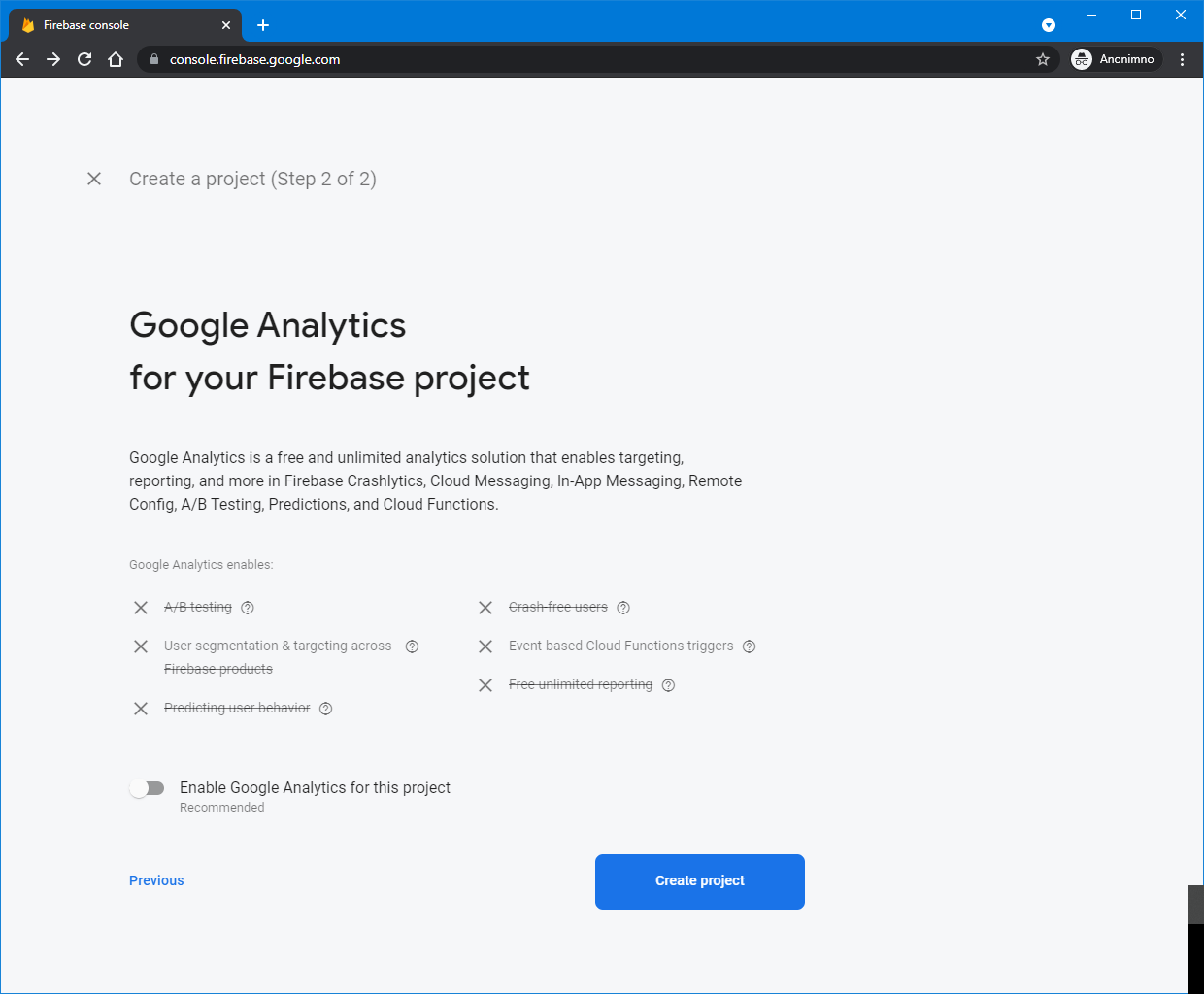Click the X mark beside Crash-free users
1204x994 pixels.
tap(485, 608)
